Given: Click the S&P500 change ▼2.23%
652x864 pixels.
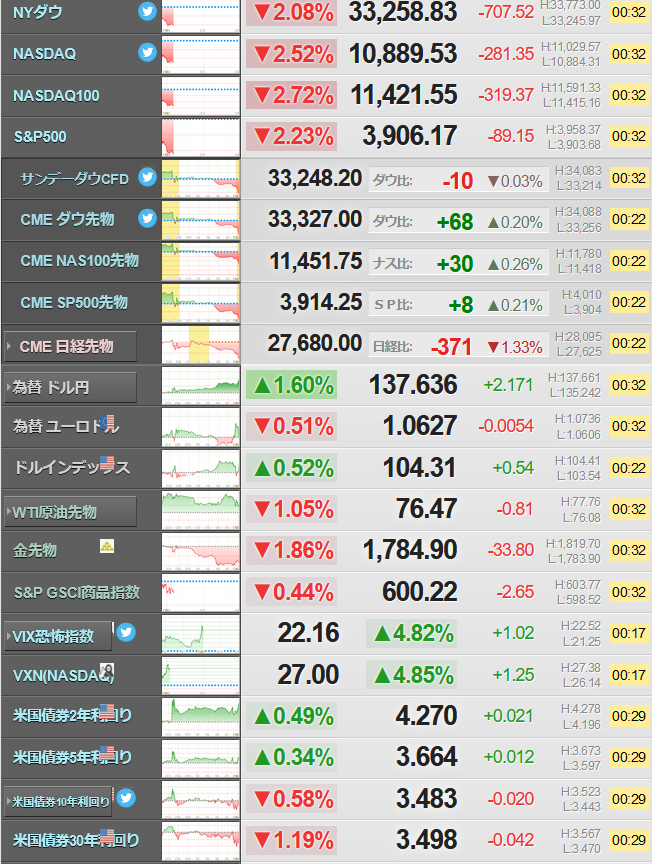Looking at the screenshot, I should pos(292,137).
